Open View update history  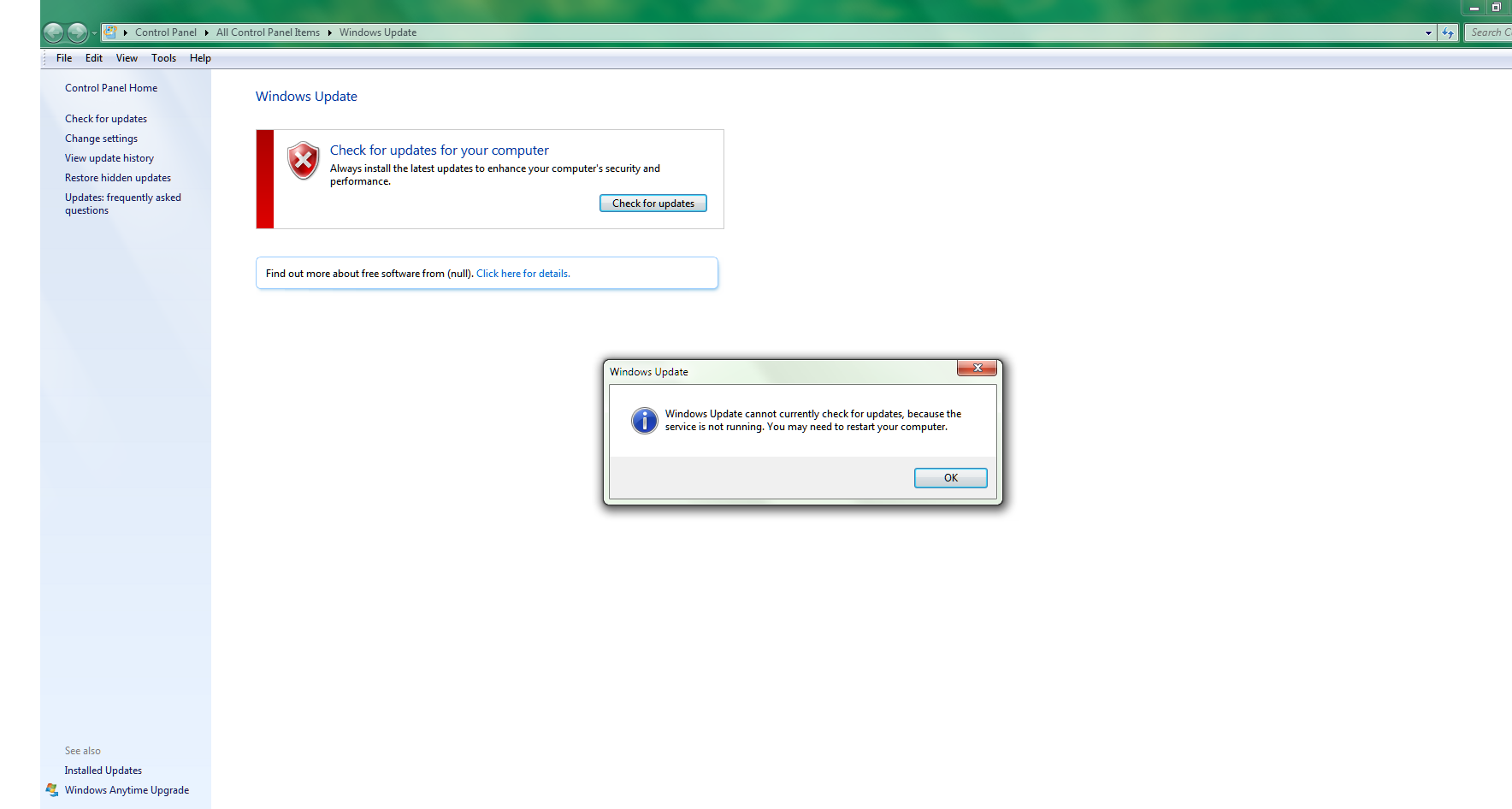coord(109,158)
